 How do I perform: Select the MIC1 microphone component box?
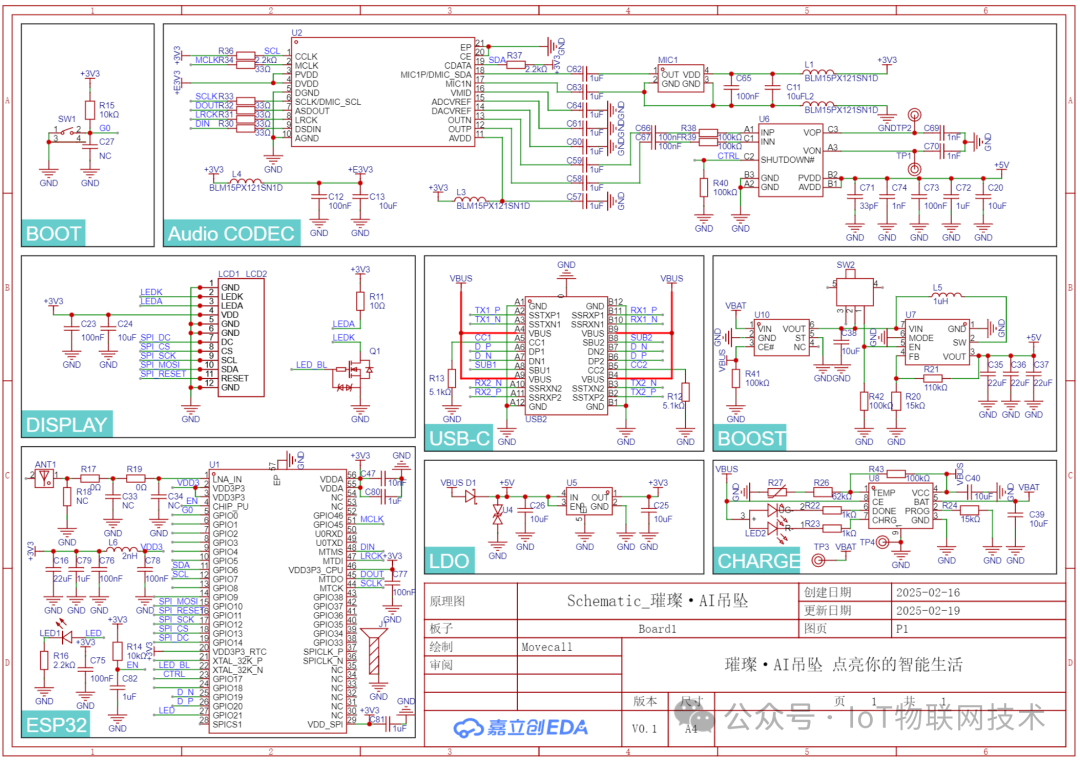tap(681, 79)
